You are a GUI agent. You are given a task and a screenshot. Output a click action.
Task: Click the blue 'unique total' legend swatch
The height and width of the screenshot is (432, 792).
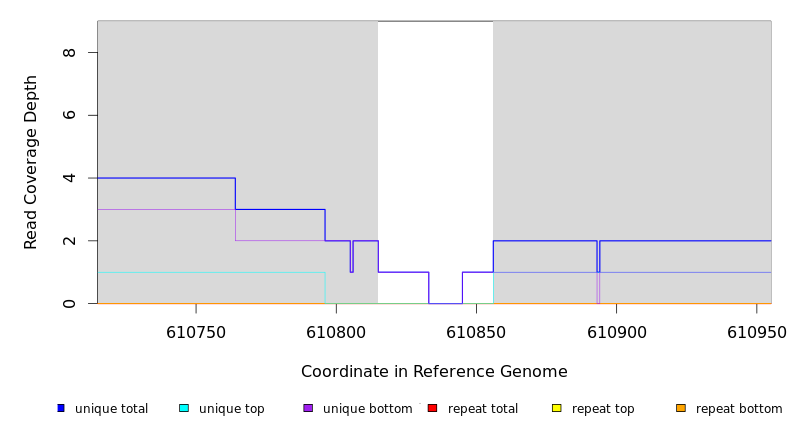[x=61, y=408]
